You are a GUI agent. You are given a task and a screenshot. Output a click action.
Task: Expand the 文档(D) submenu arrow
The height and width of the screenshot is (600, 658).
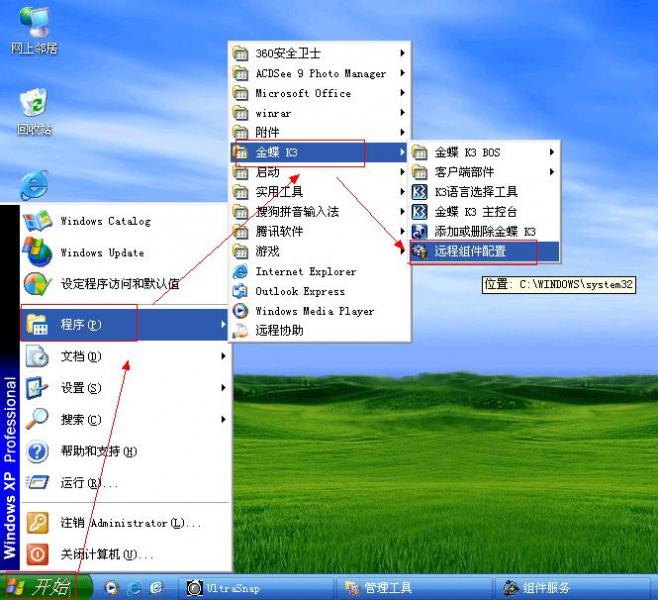tap(223, 356)
